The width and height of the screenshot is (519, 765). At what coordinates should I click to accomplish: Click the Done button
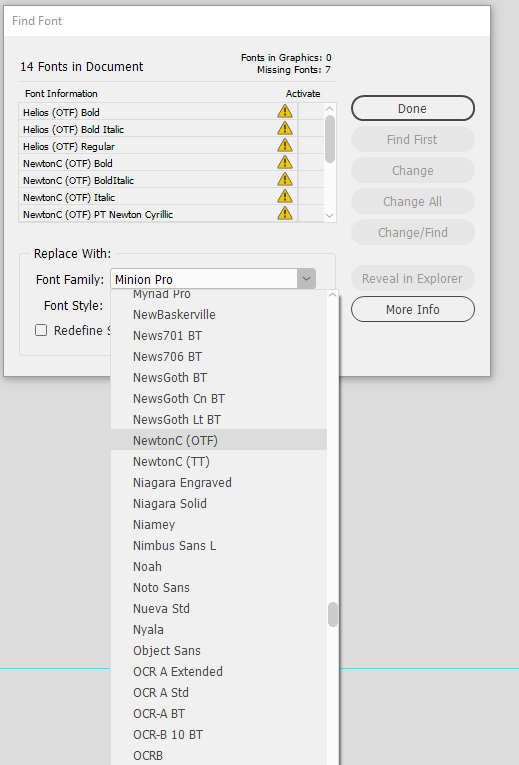click(x=413, y=108)
